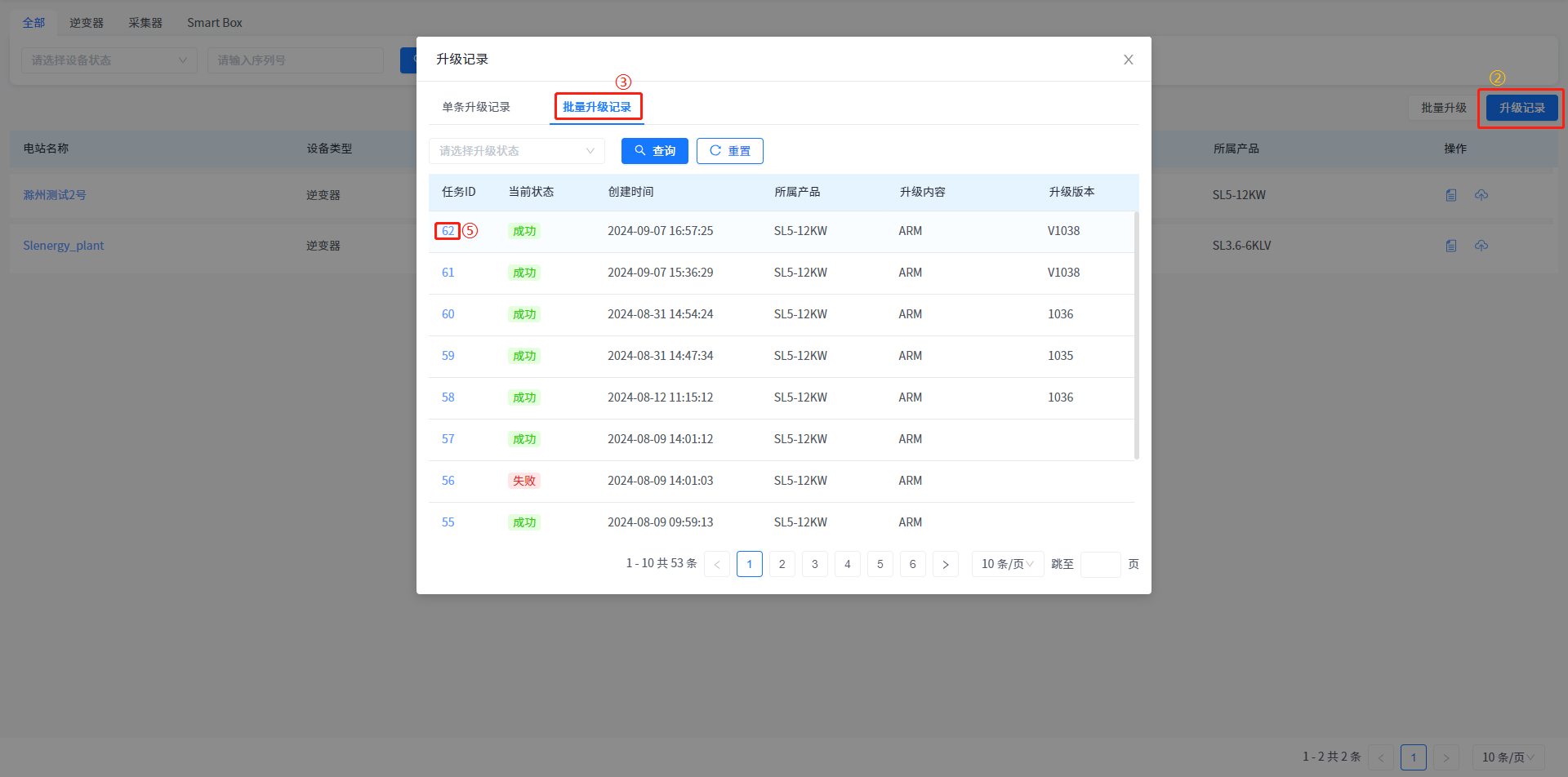This screenshot has height=777, width=1568.
Task: Open task ID 62 link
Action: point(448,231)
